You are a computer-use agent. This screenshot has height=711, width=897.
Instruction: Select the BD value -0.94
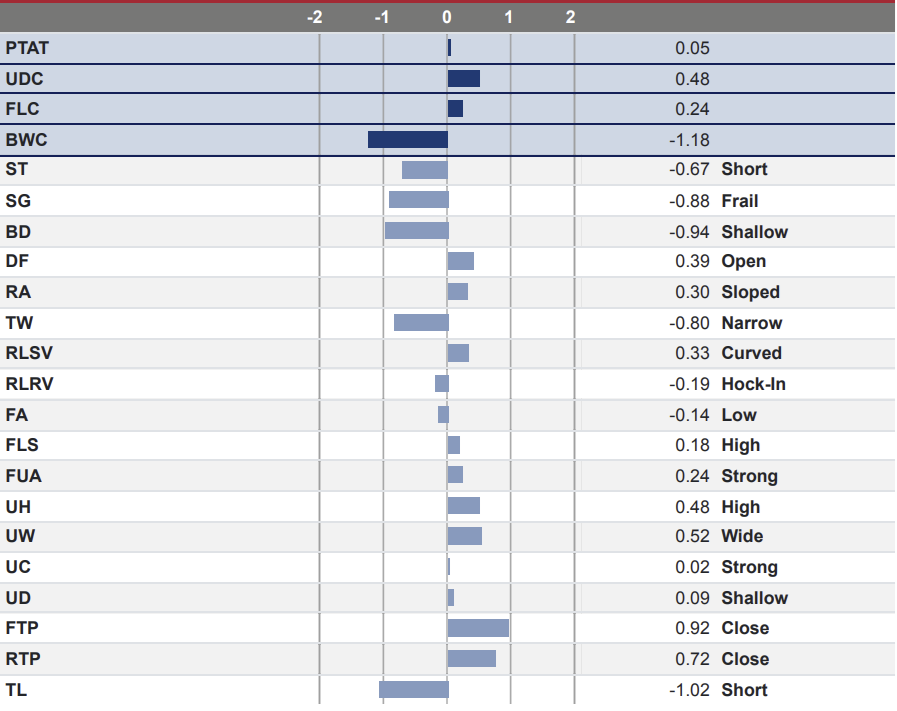(x=688, y=232)
